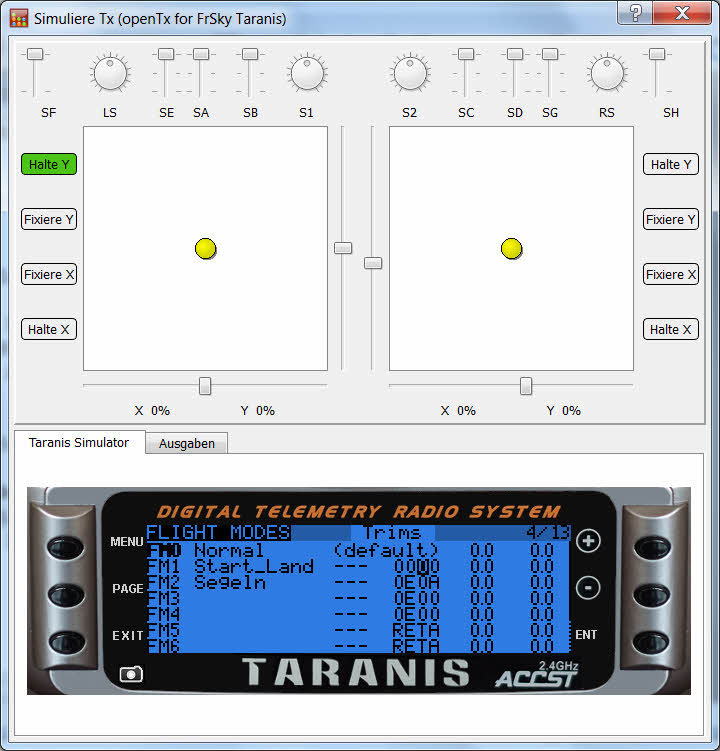720x751 pixels.
Task: Click the FLIGHT MODES title on the LCD
Action: [218, 533]
